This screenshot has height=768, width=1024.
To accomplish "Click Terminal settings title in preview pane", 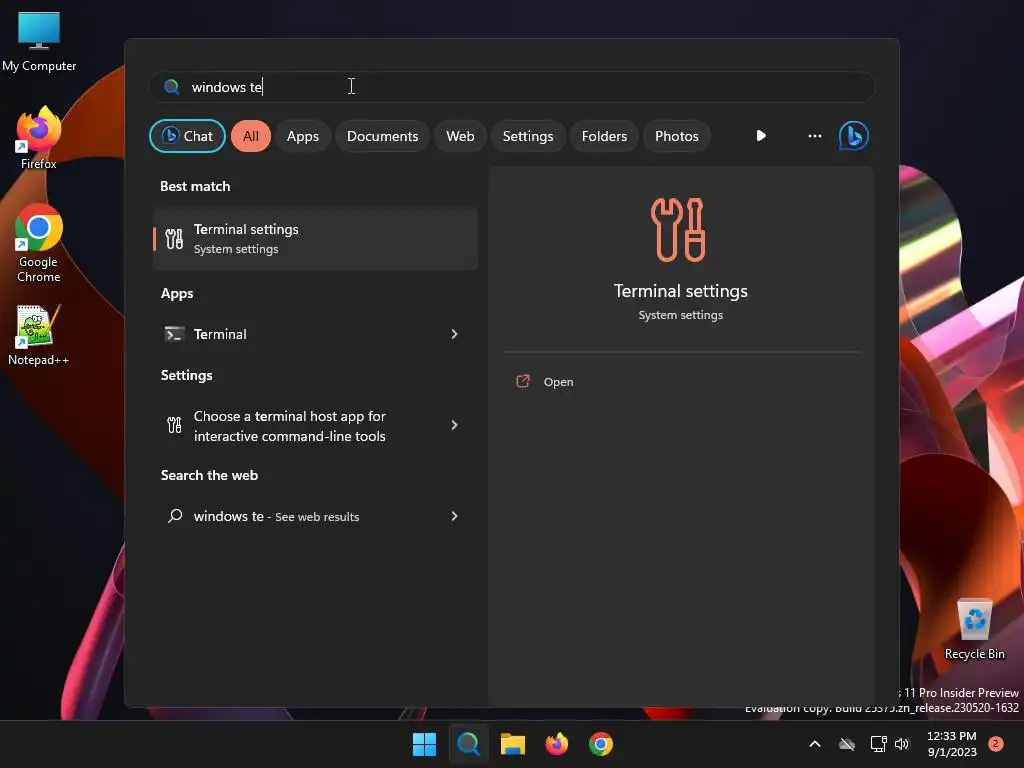I will [x=680, y=291].
